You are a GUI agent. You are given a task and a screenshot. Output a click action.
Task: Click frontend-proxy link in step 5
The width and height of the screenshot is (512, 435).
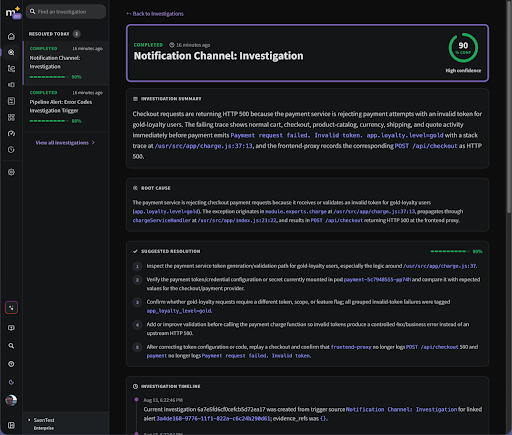351,347
